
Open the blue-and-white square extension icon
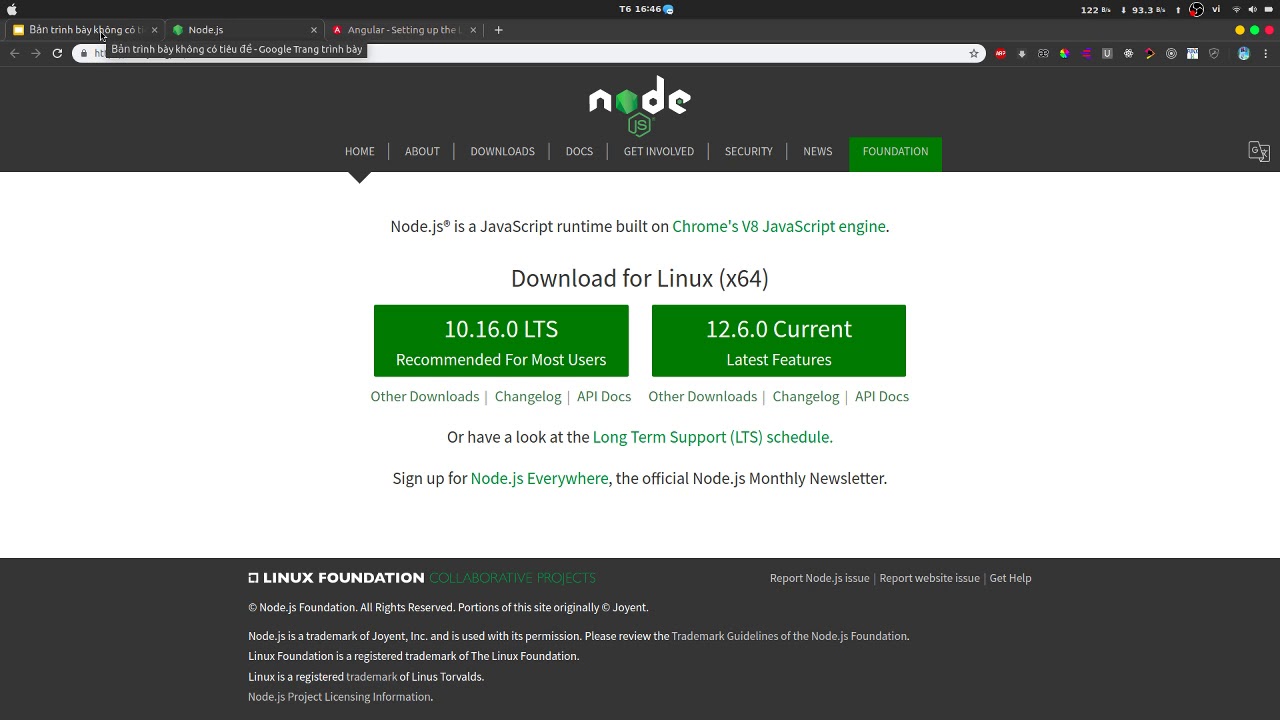[x=1192, y=54]
